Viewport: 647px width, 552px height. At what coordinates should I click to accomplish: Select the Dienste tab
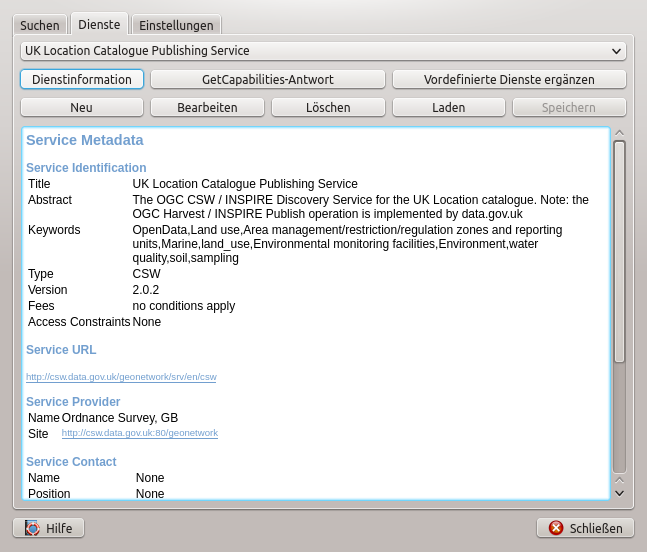tap(99, 24)
